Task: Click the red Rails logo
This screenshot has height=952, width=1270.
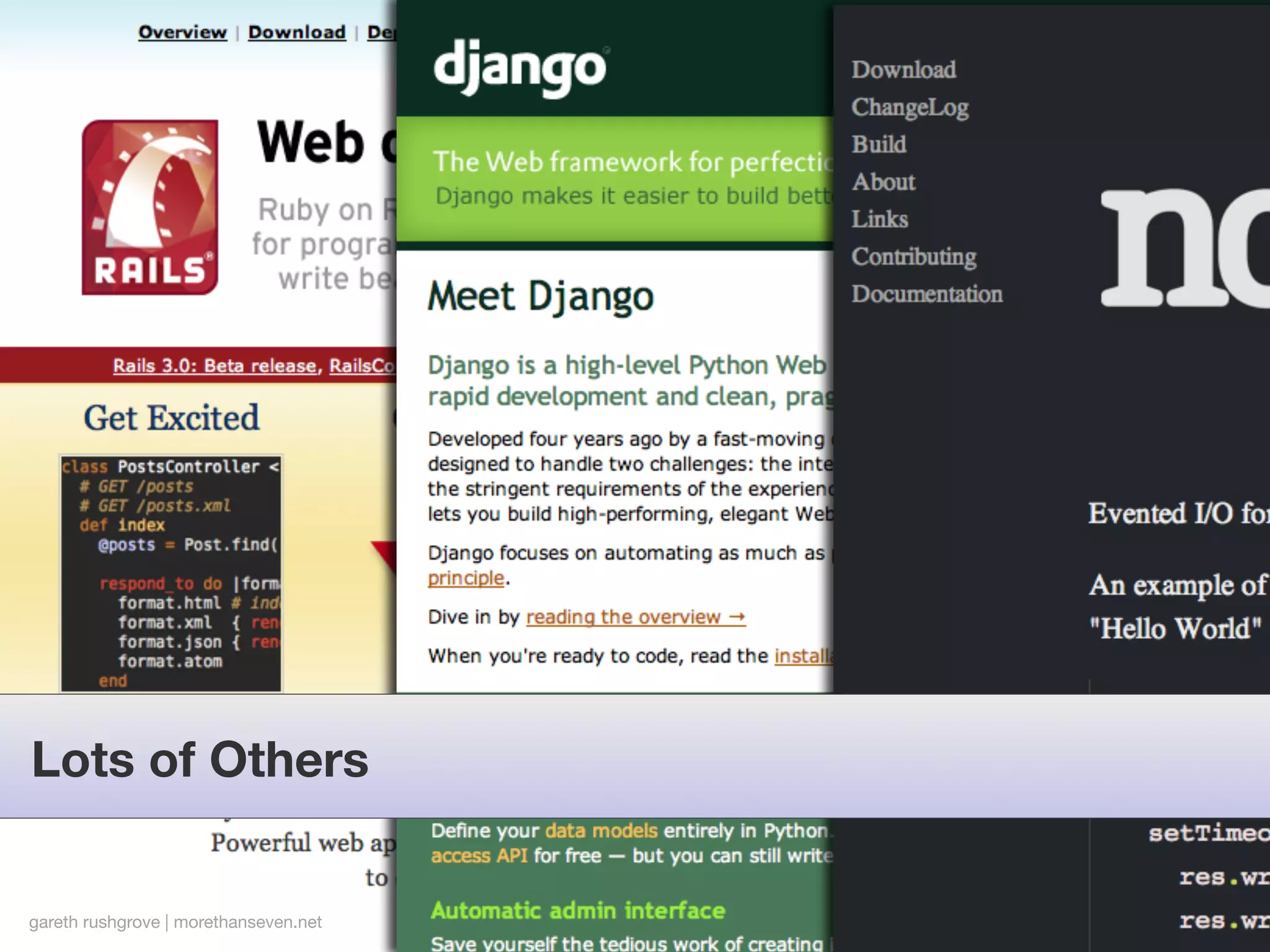Action: 149,207
